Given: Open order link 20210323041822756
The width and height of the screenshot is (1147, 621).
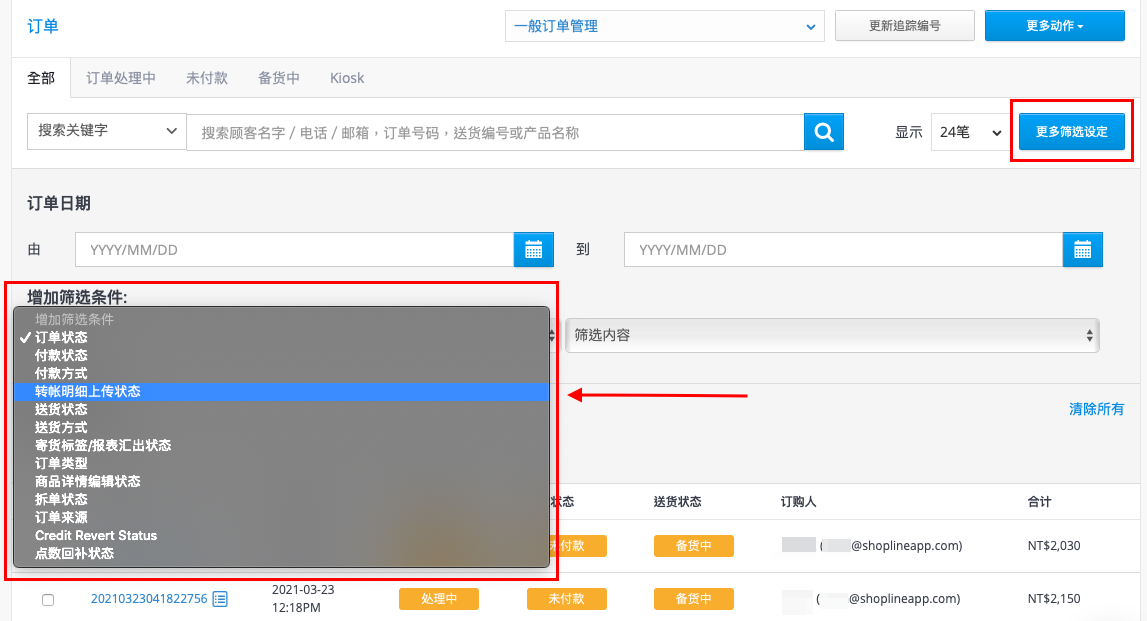Looking at the screenshot, I should pyautogui.click(x=149, y=599).
